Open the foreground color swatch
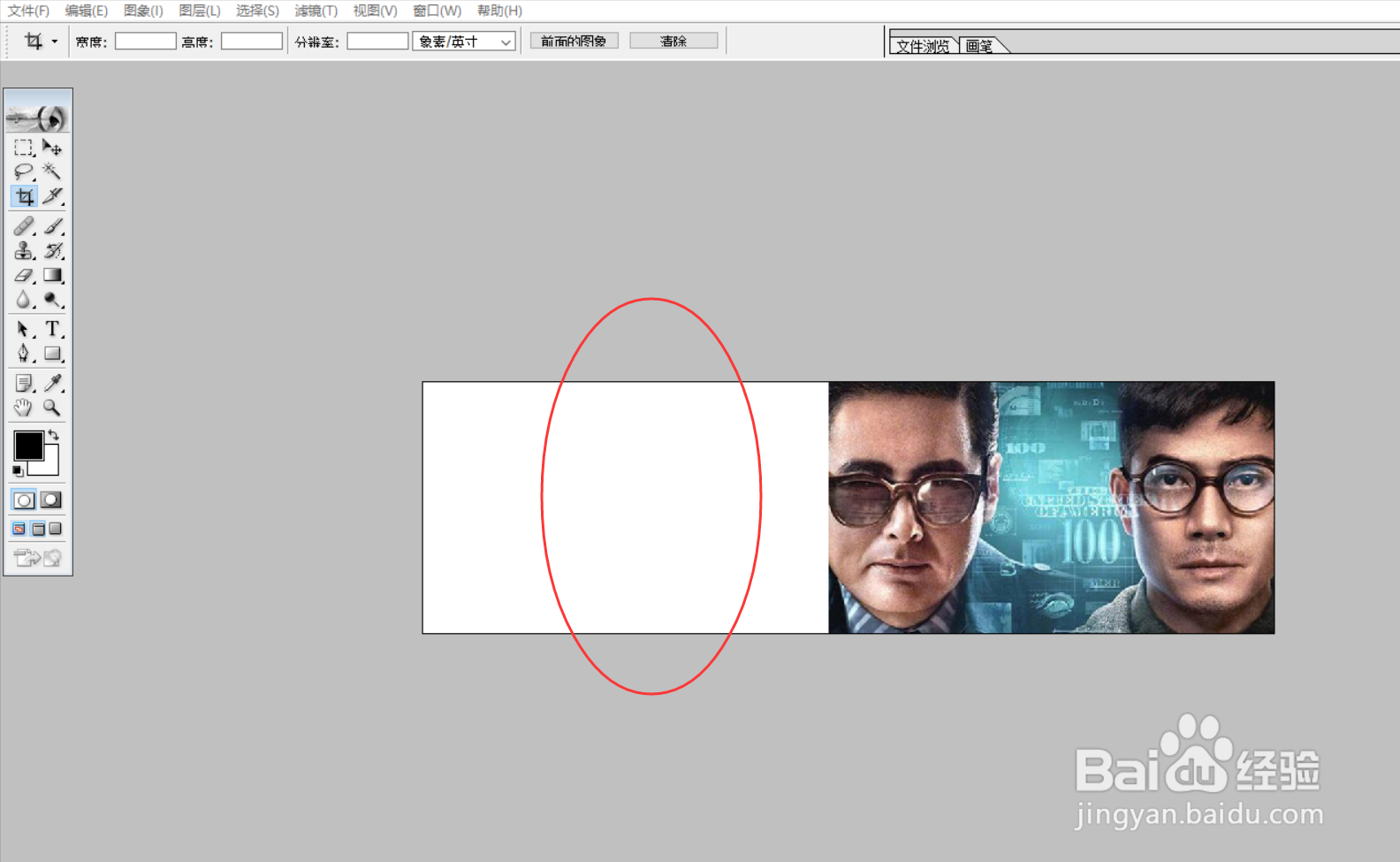 [28, 446]
